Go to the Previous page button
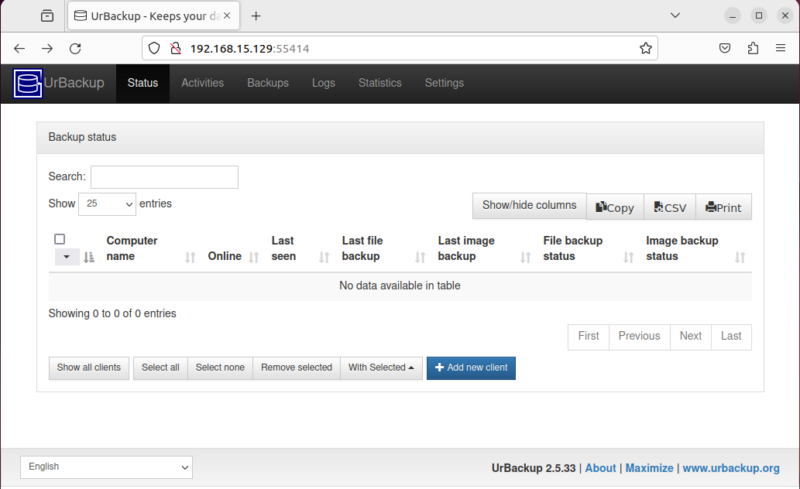Viewport: 800px width, 489px height. pos(639,336)
